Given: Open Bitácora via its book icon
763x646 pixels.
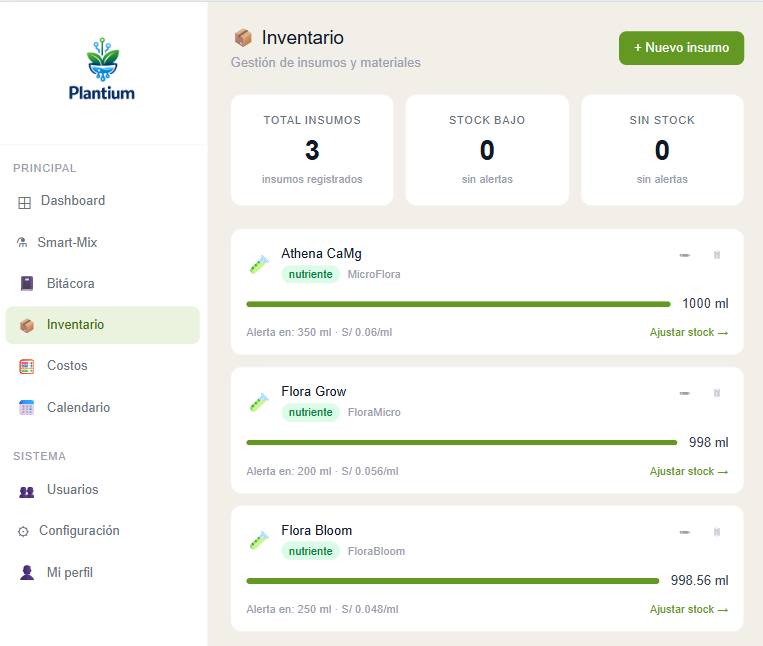Looking at the screenshot, I should point(27,283).
